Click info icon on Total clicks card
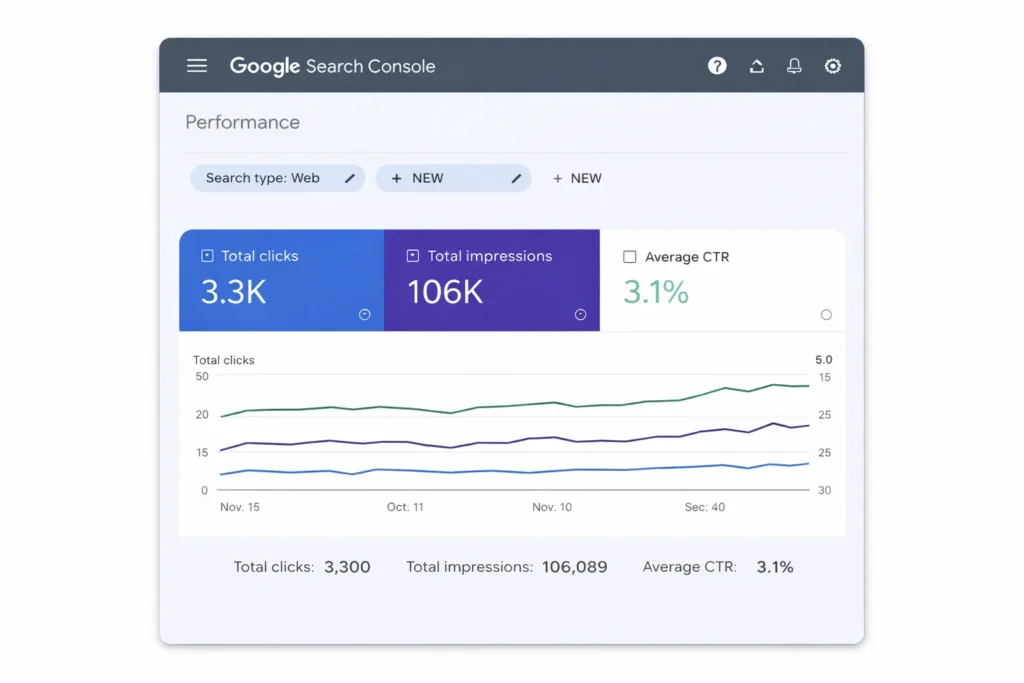 [x=364, y=314]
